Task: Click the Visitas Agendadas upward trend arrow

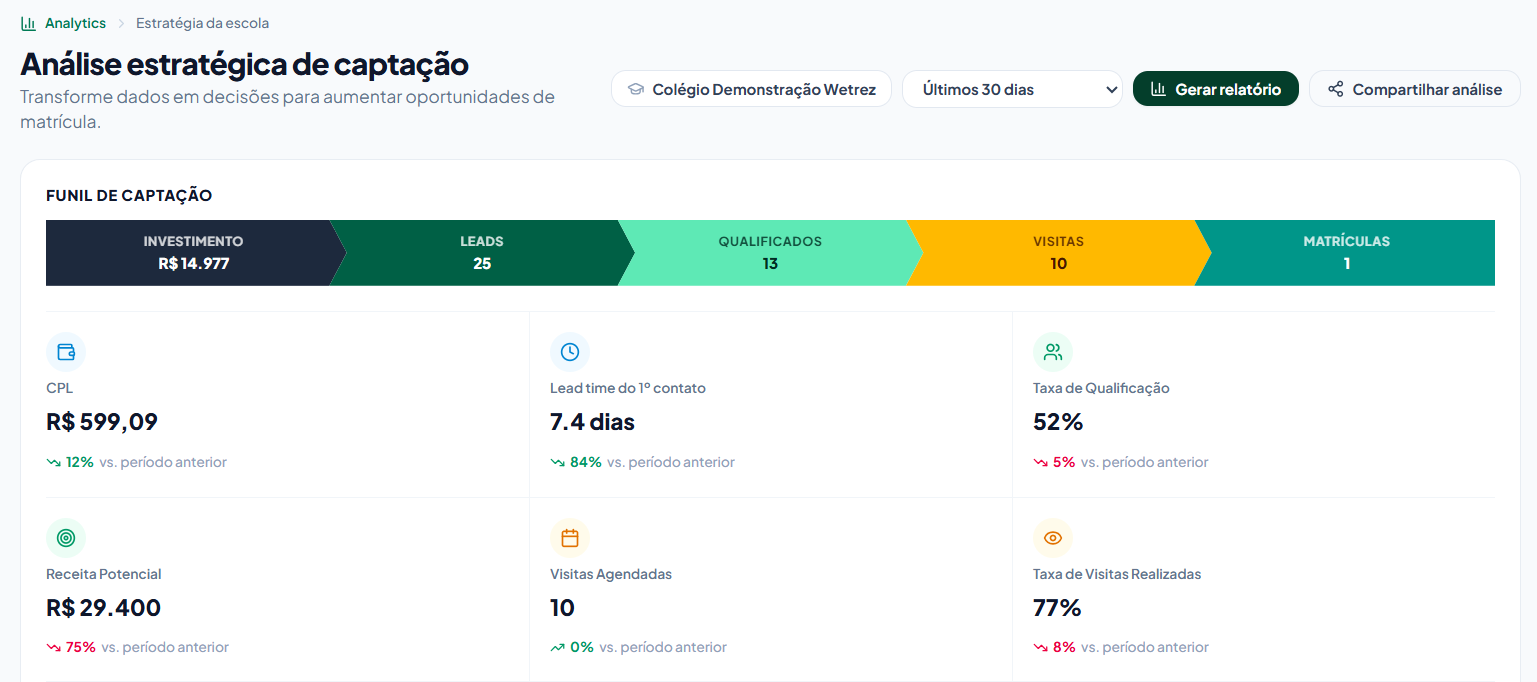Action: 557,647
